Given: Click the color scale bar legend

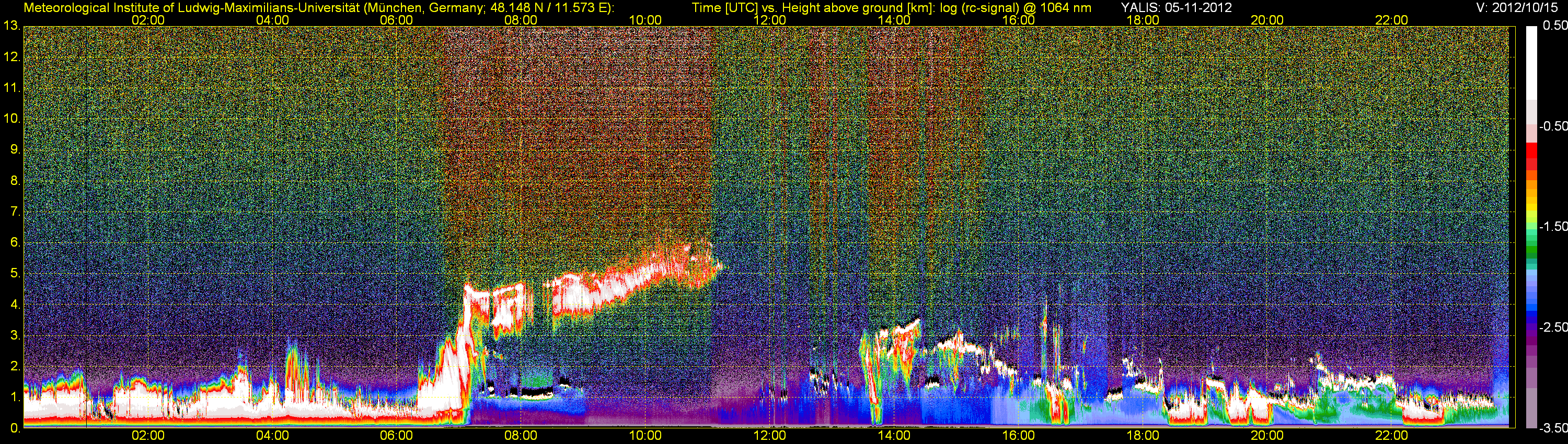Looking at the screenshot, I should click(1531, 227).
